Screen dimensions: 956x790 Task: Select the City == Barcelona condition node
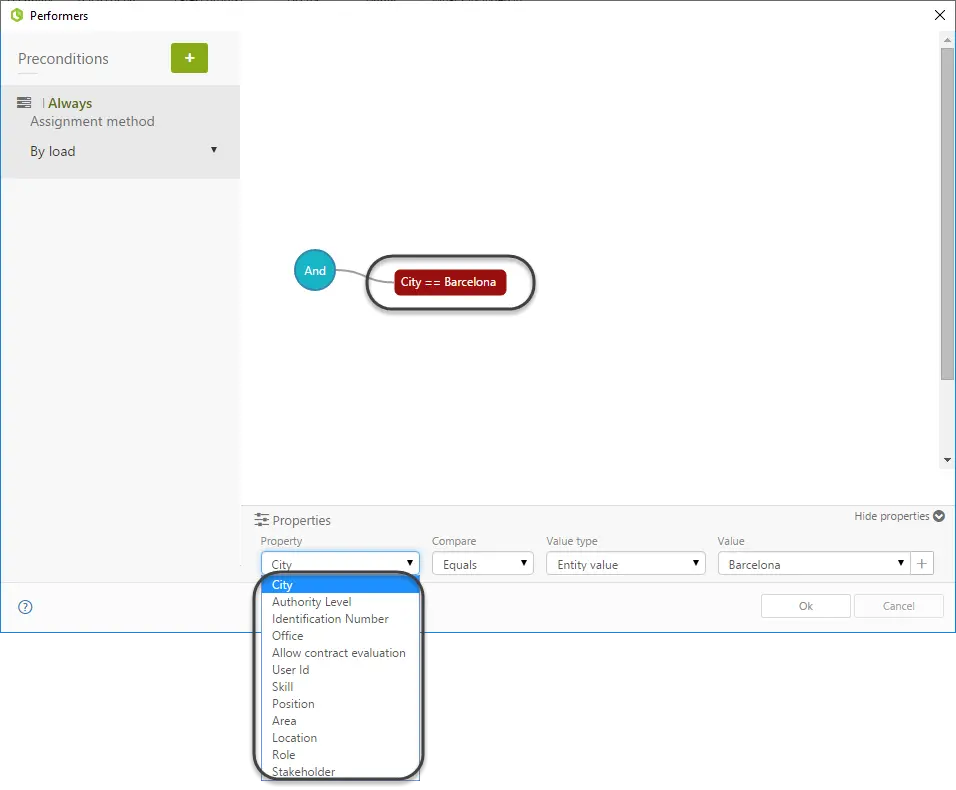[x=450, y=282]
